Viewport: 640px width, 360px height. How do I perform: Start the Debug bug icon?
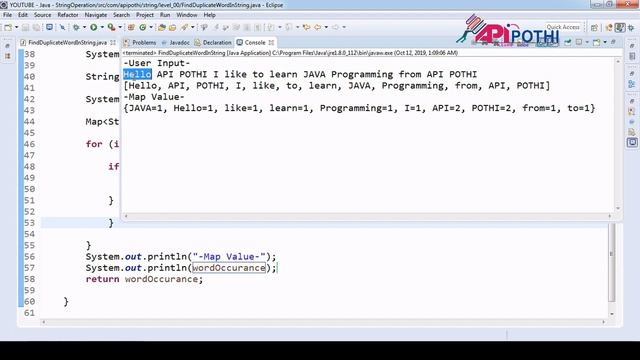tap(76, 27)
